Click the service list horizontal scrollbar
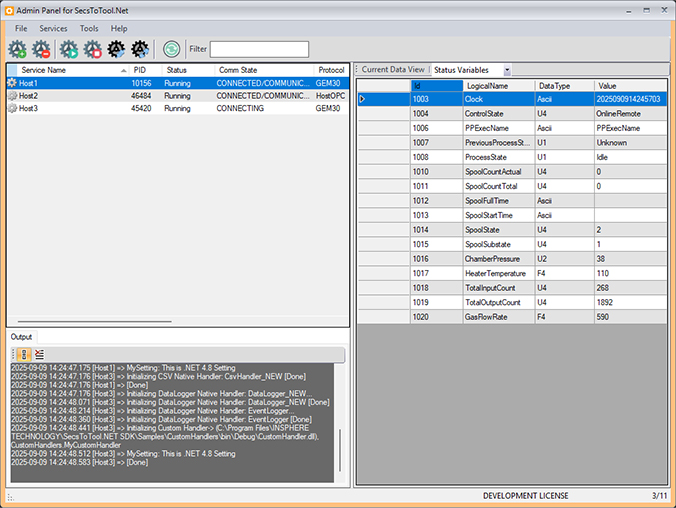 click(94, 321)
